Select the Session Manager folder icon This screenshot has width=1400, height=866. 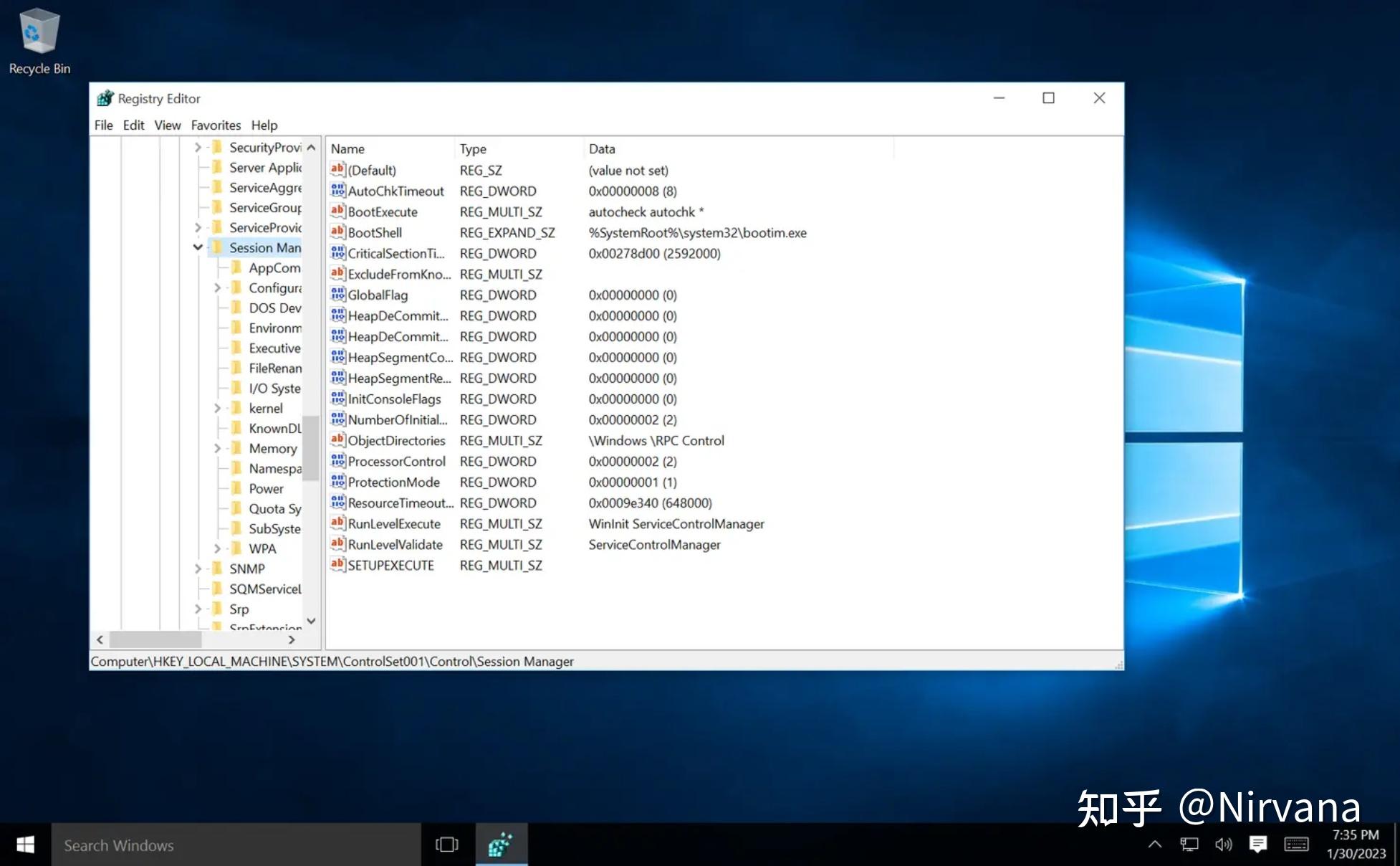[217, 247]
